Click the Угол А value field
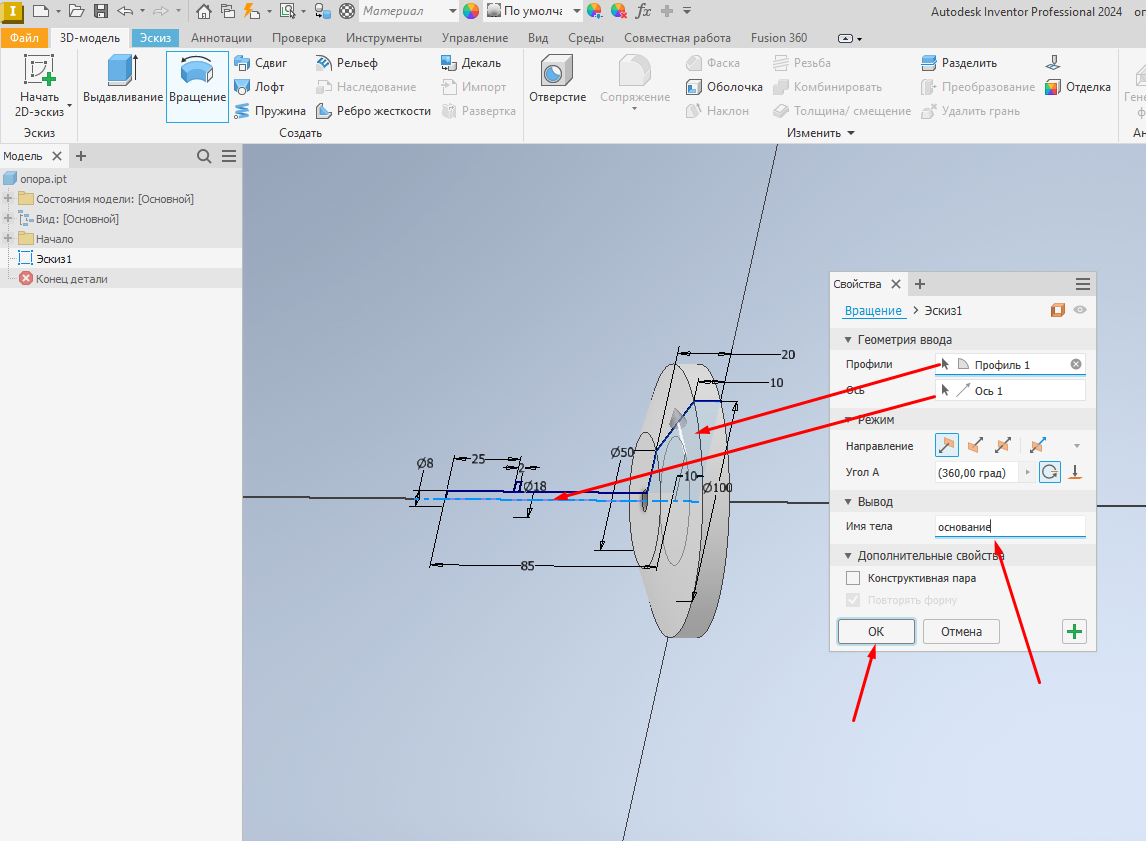 (x=976, y=473)
